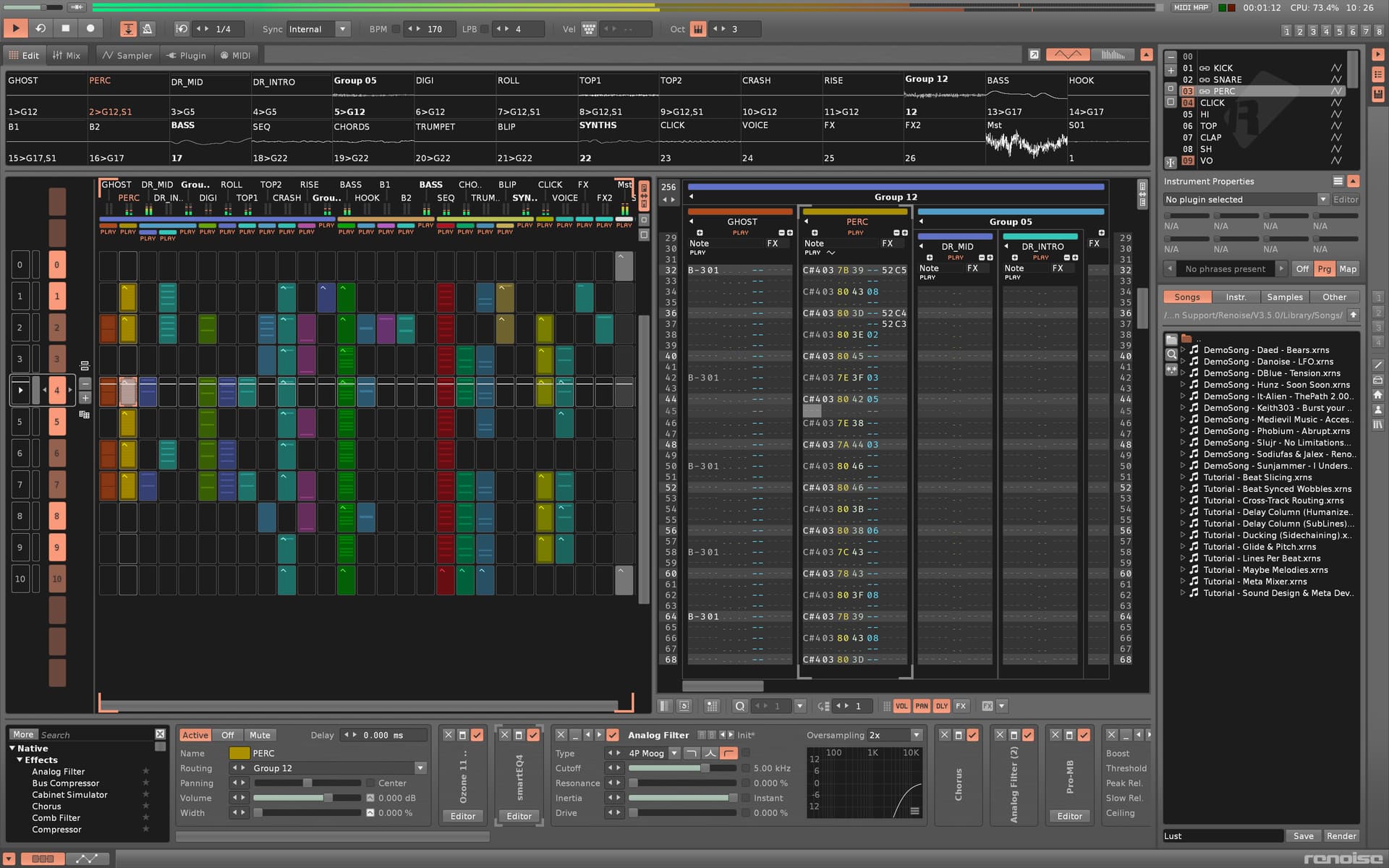Open the smartEQ4 Editor button
1389x868 pixels.
point(519,816)
